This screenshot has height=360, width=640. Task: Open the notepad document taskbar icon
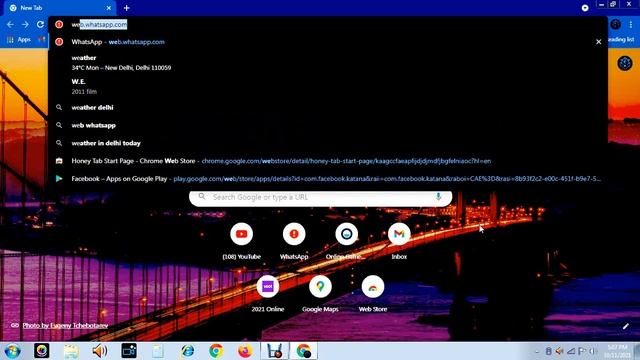pos(158,351)
